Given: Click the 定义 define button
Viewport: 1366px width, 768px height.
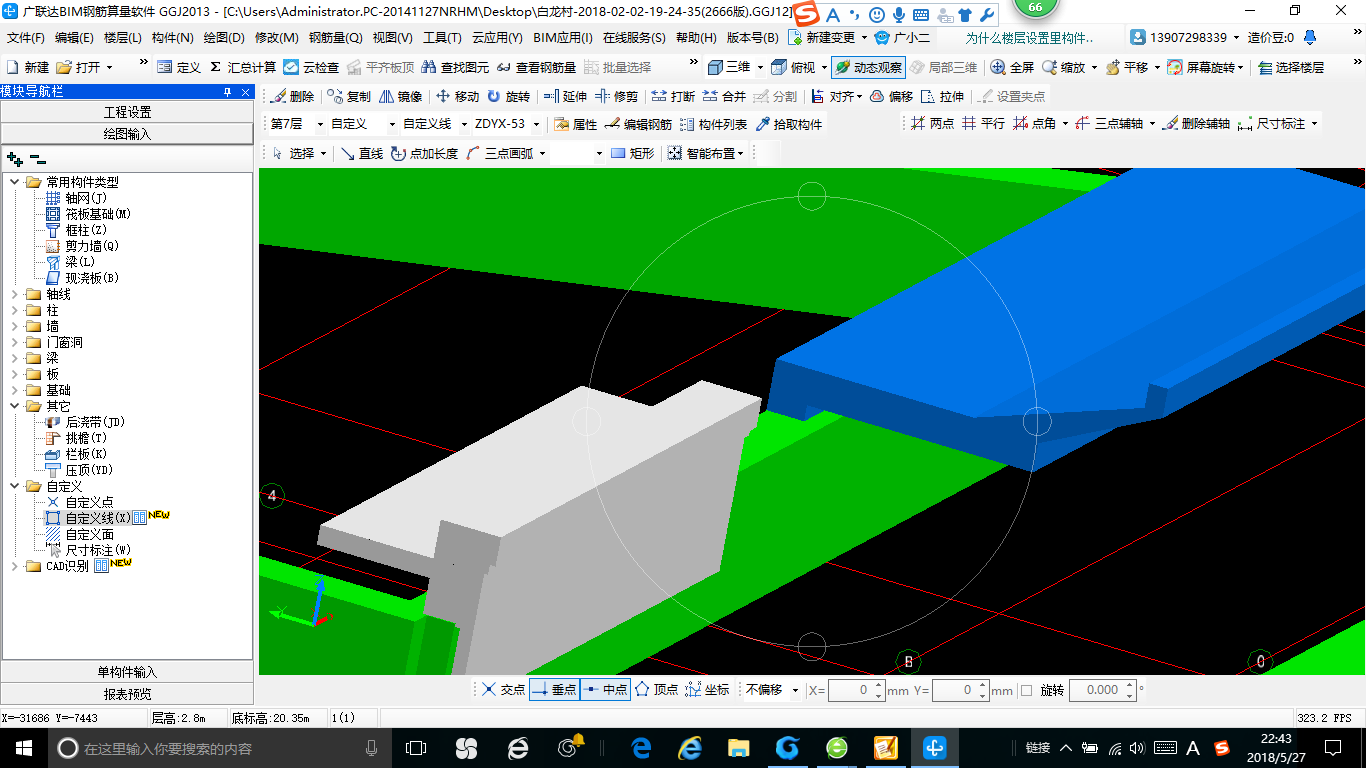Looking at the screenshot, I should pyautogui.click(x=180, y=67).
